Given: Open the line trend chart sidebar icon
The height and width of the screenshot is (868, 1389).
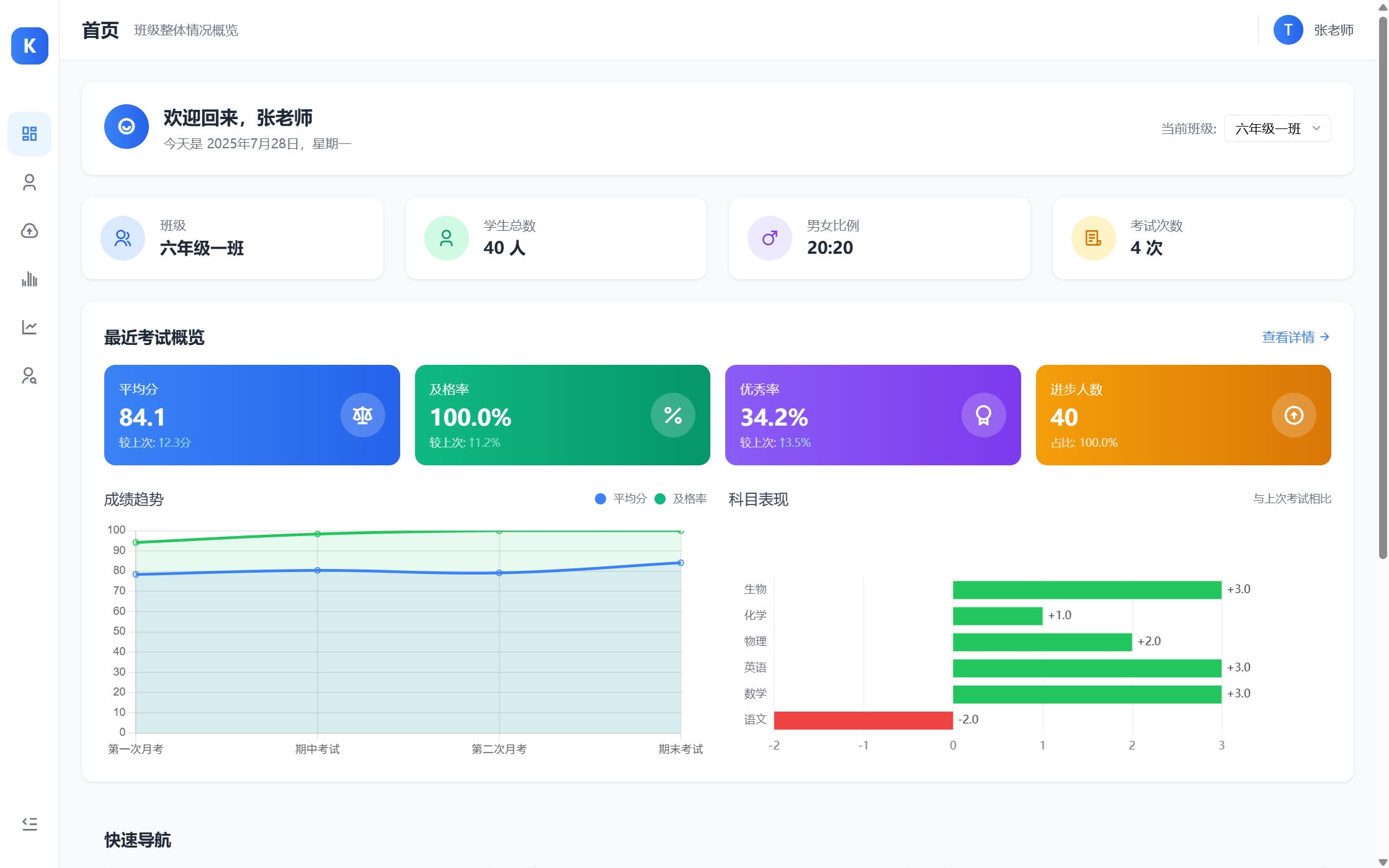Looking at the screenshot, I should point(29,327).
